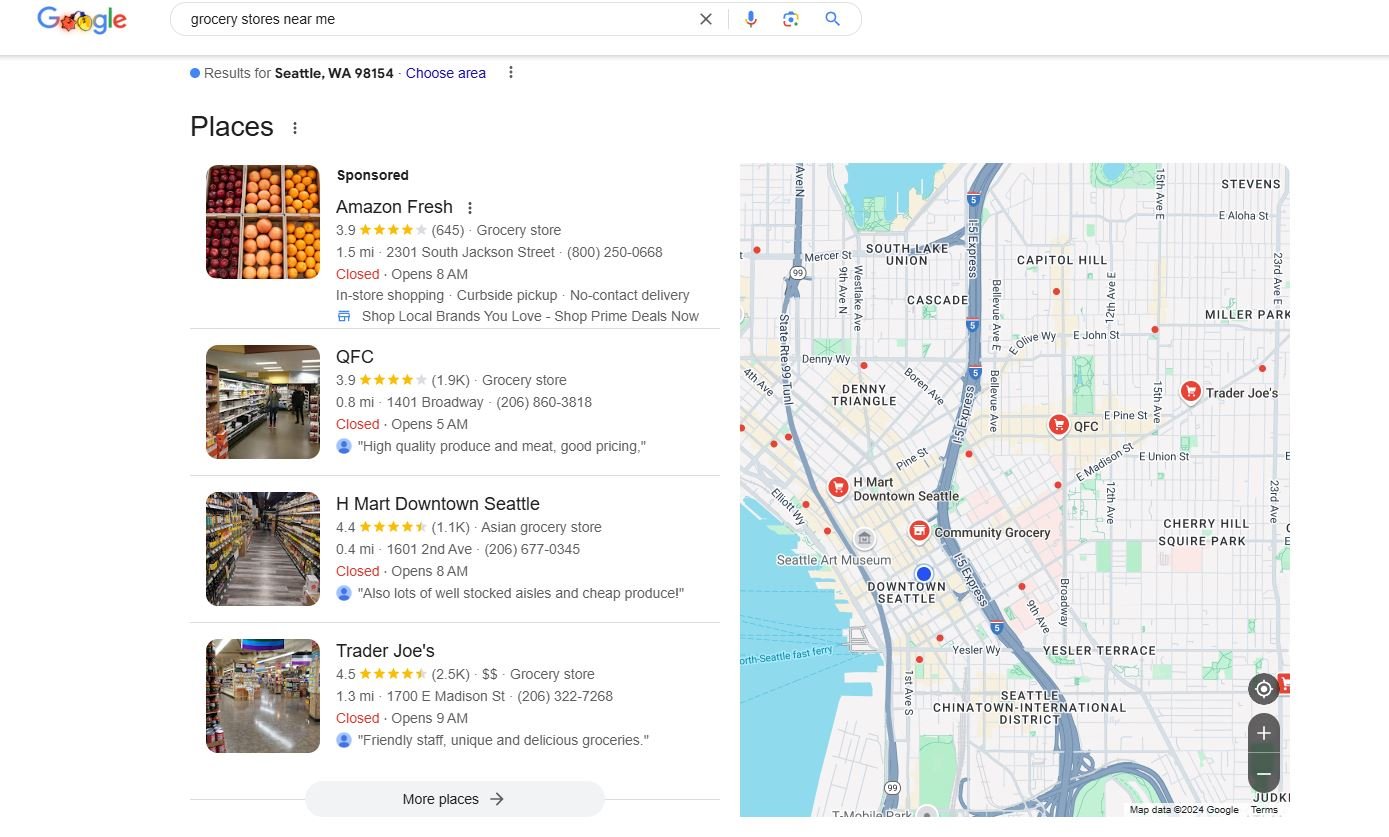Open the QFC store photo thumbnail
1389x837 pixels.
click(263, 402)
